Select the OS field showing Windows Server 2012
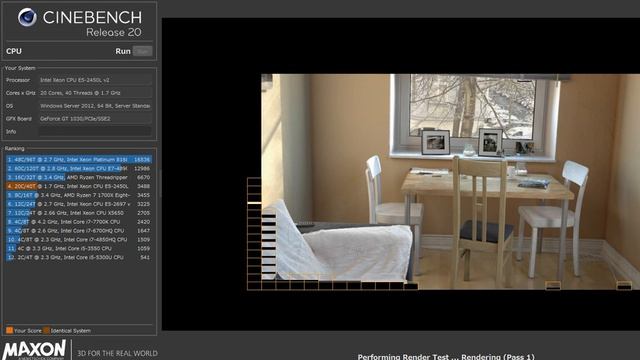640x360 pixels. [x=95, y=106]
